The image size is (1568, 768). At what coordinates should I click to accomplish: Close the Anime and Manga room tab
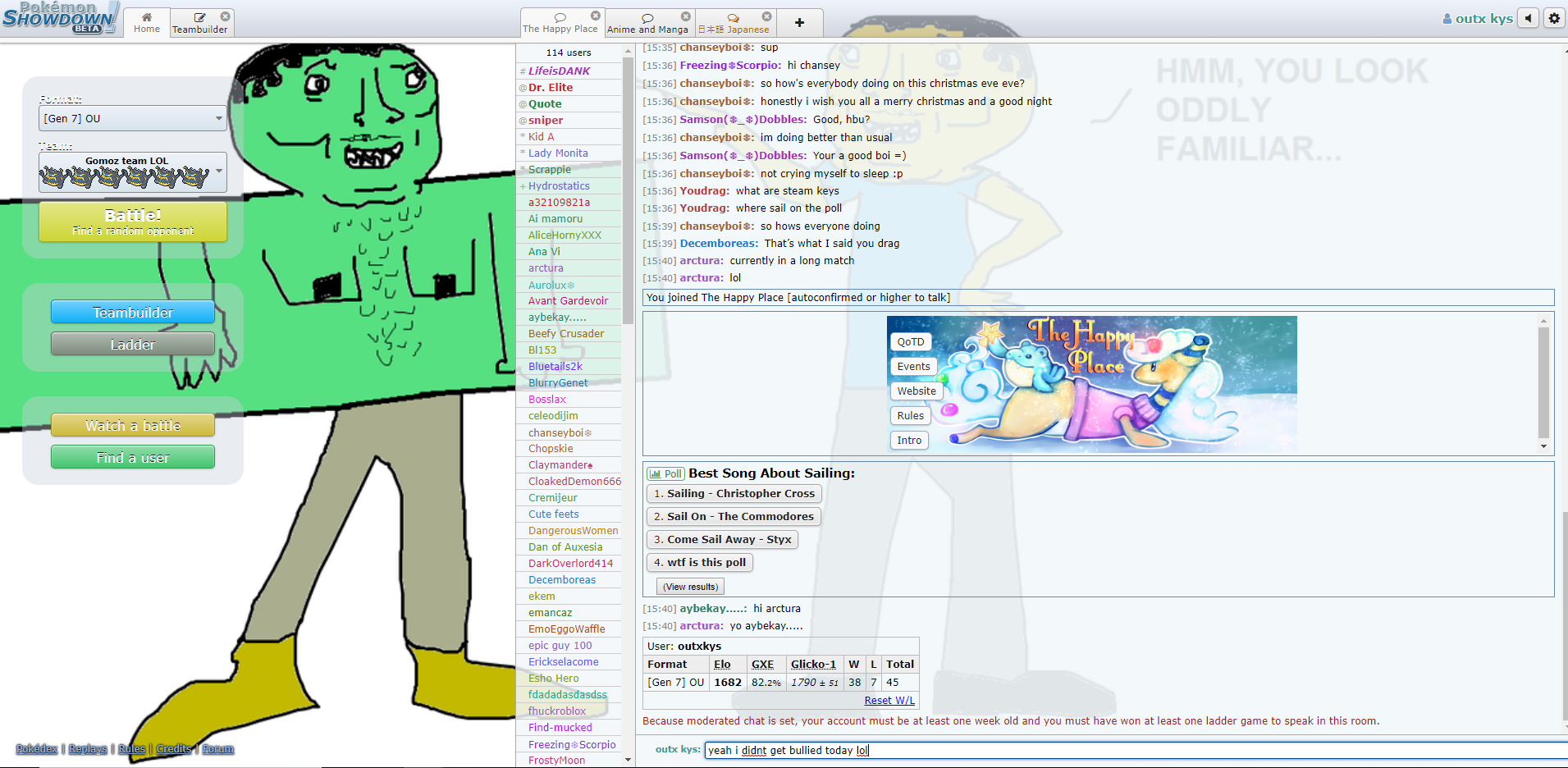[686, 16]
